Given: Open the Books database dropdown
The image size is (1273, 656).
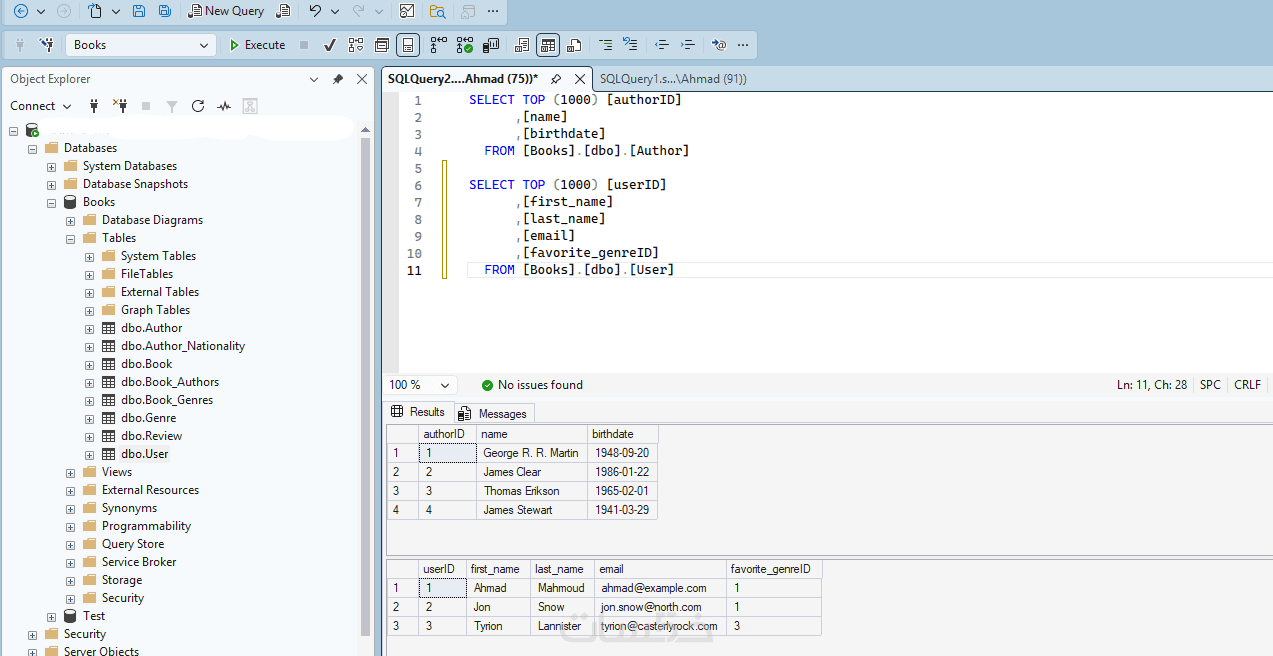Looking at the screenshot, I should pyautogui.click(x=204, y=45).
